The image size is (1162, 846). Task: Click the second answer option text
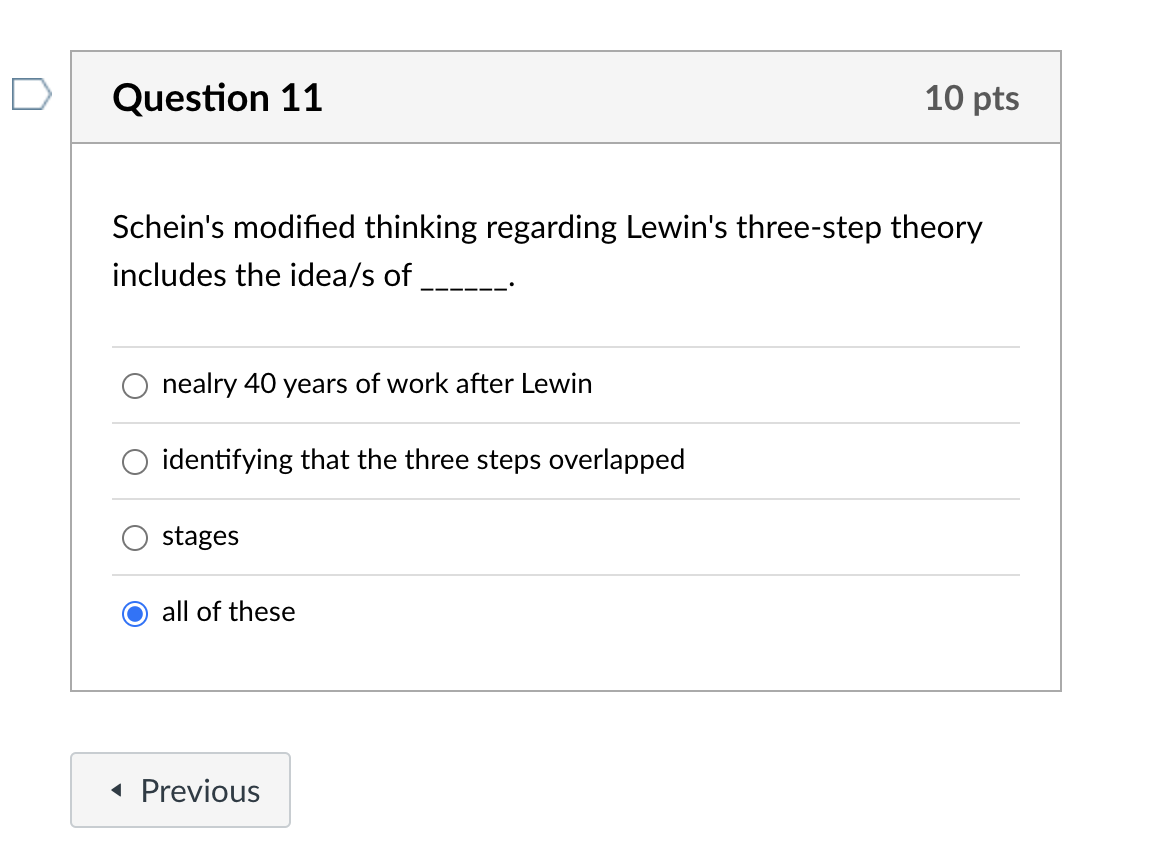423,460
